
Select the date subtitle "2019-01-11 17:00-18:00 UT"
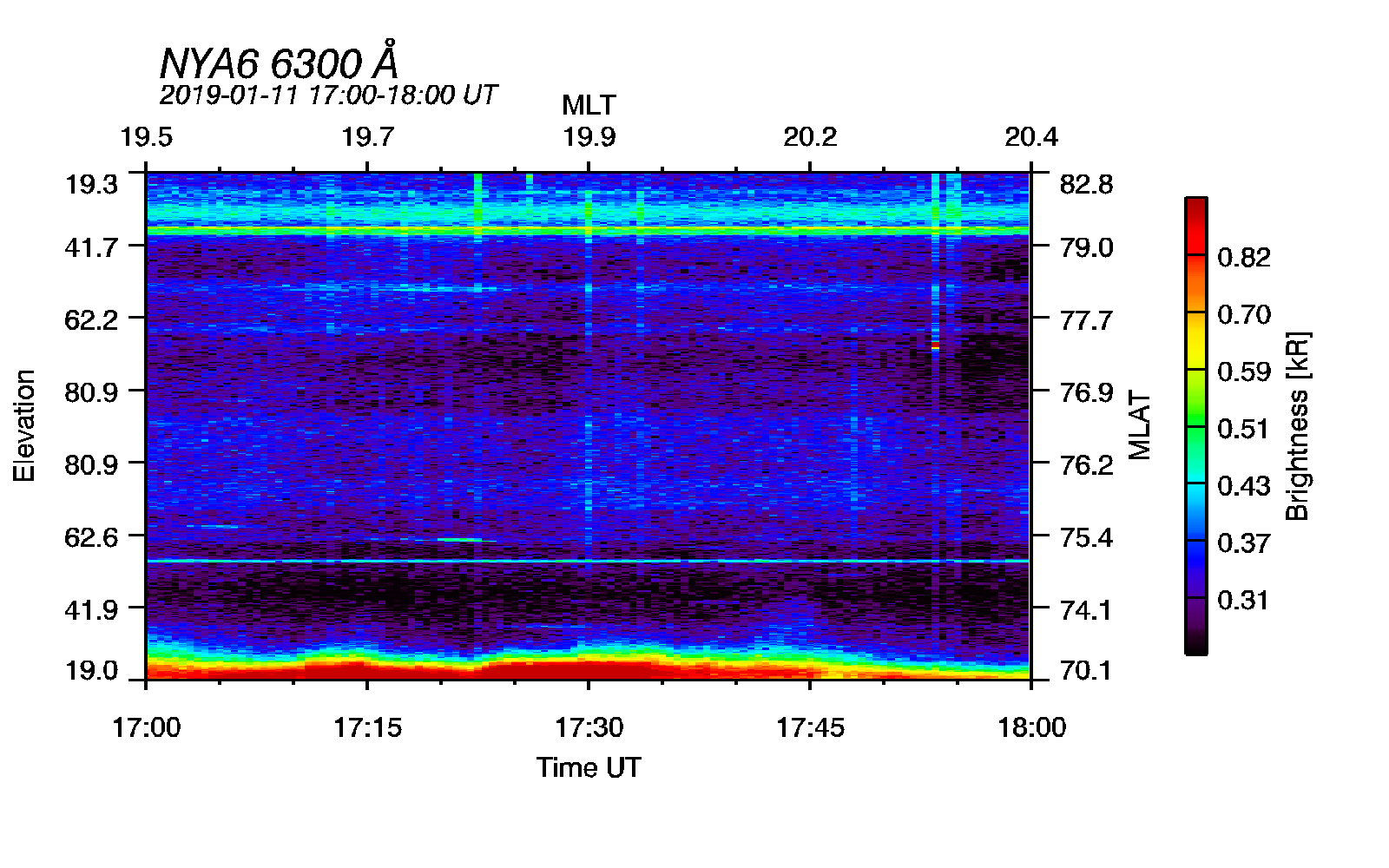(x=328, y=95)
